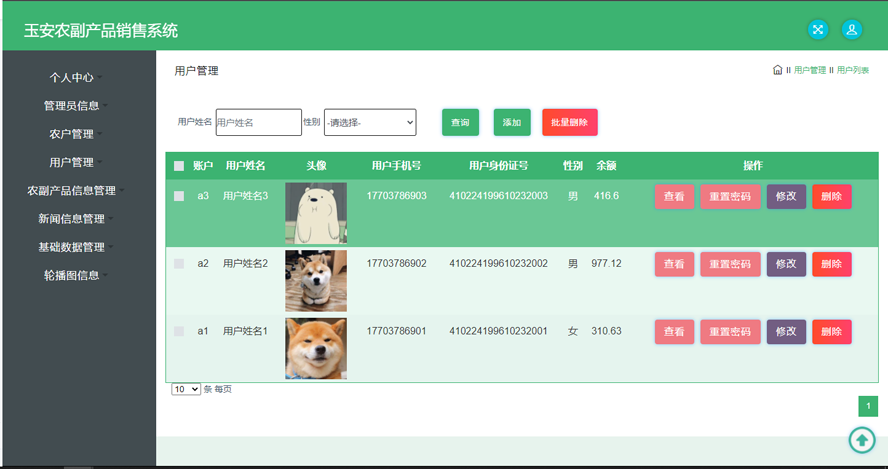Click 删除 for user a3
This screenshot has height=469, width=888.
point(832,197)
